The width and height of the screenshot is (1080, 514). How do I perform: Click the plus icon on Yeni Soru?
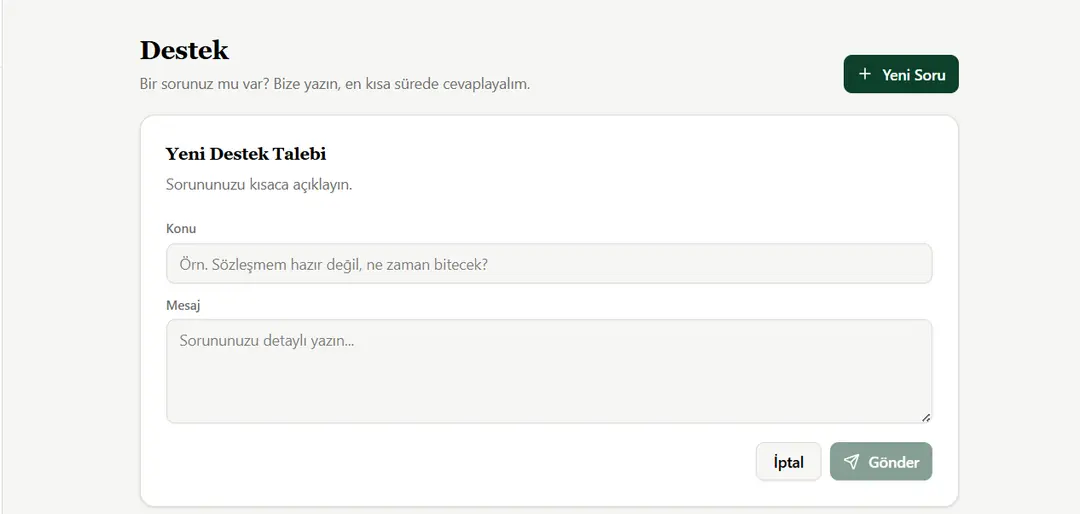865,74
